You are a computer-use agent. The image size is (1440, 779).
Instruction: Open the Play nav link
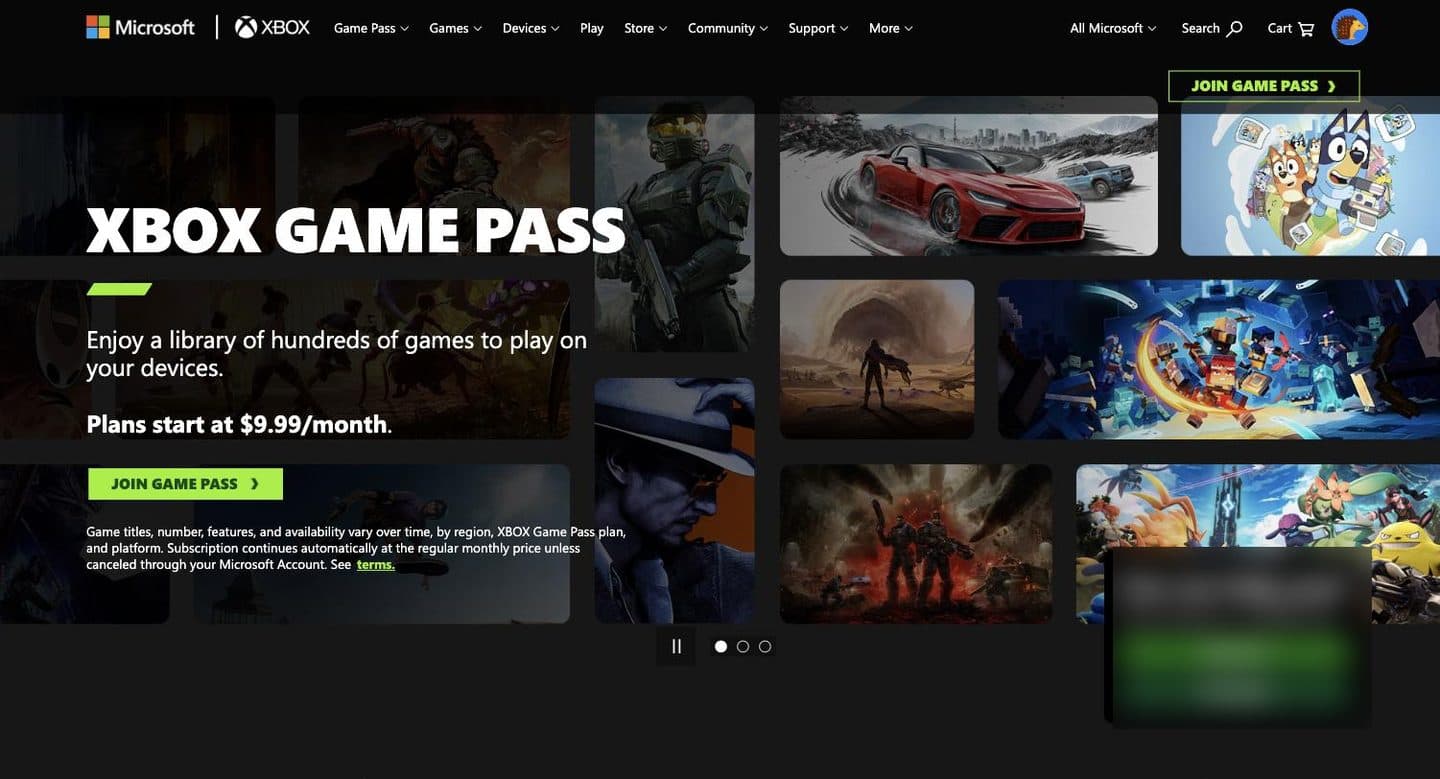592,28
